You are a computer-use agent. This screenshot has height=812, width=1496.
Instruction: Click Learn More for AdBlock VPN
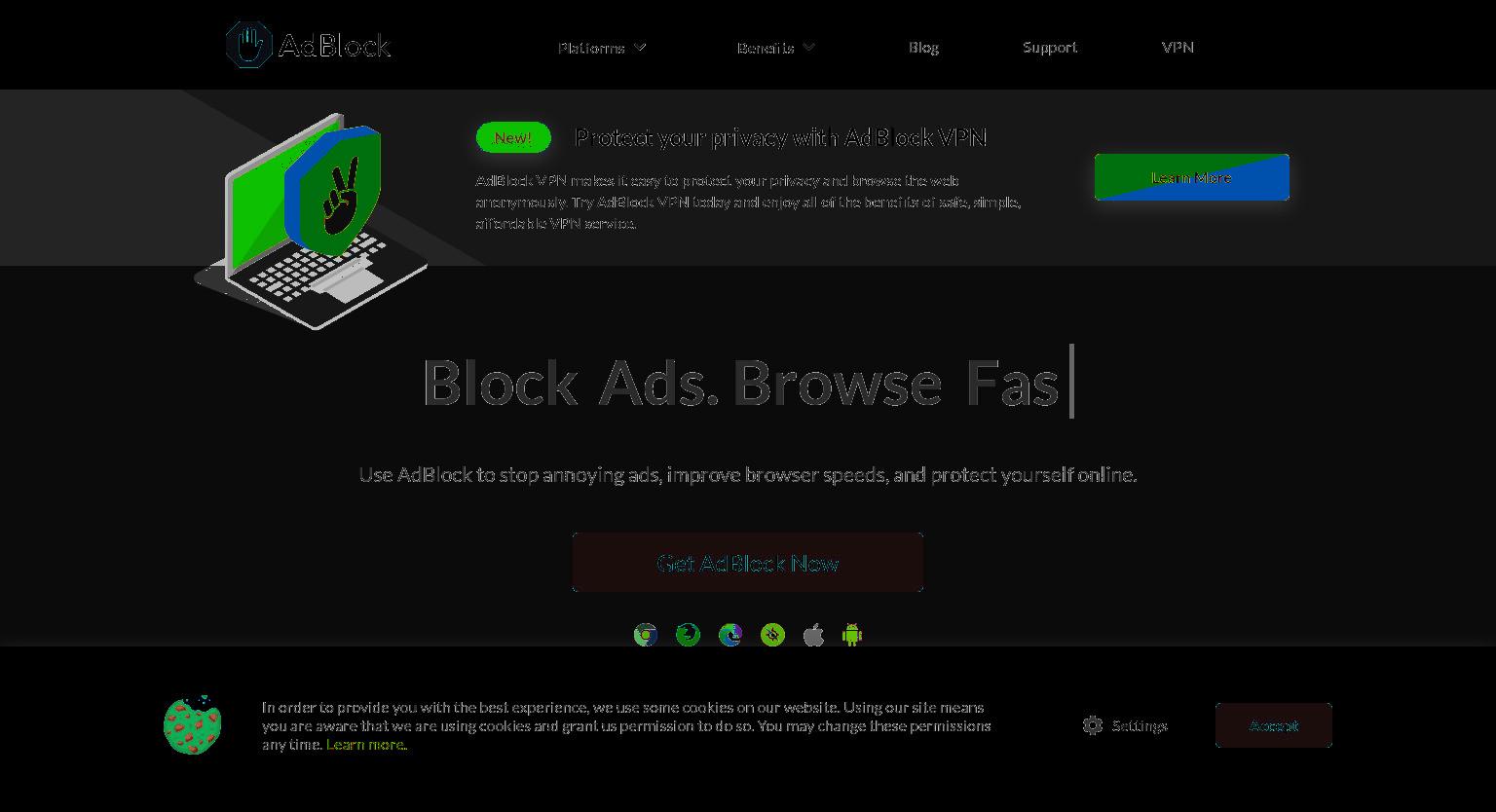(1192, 177)
